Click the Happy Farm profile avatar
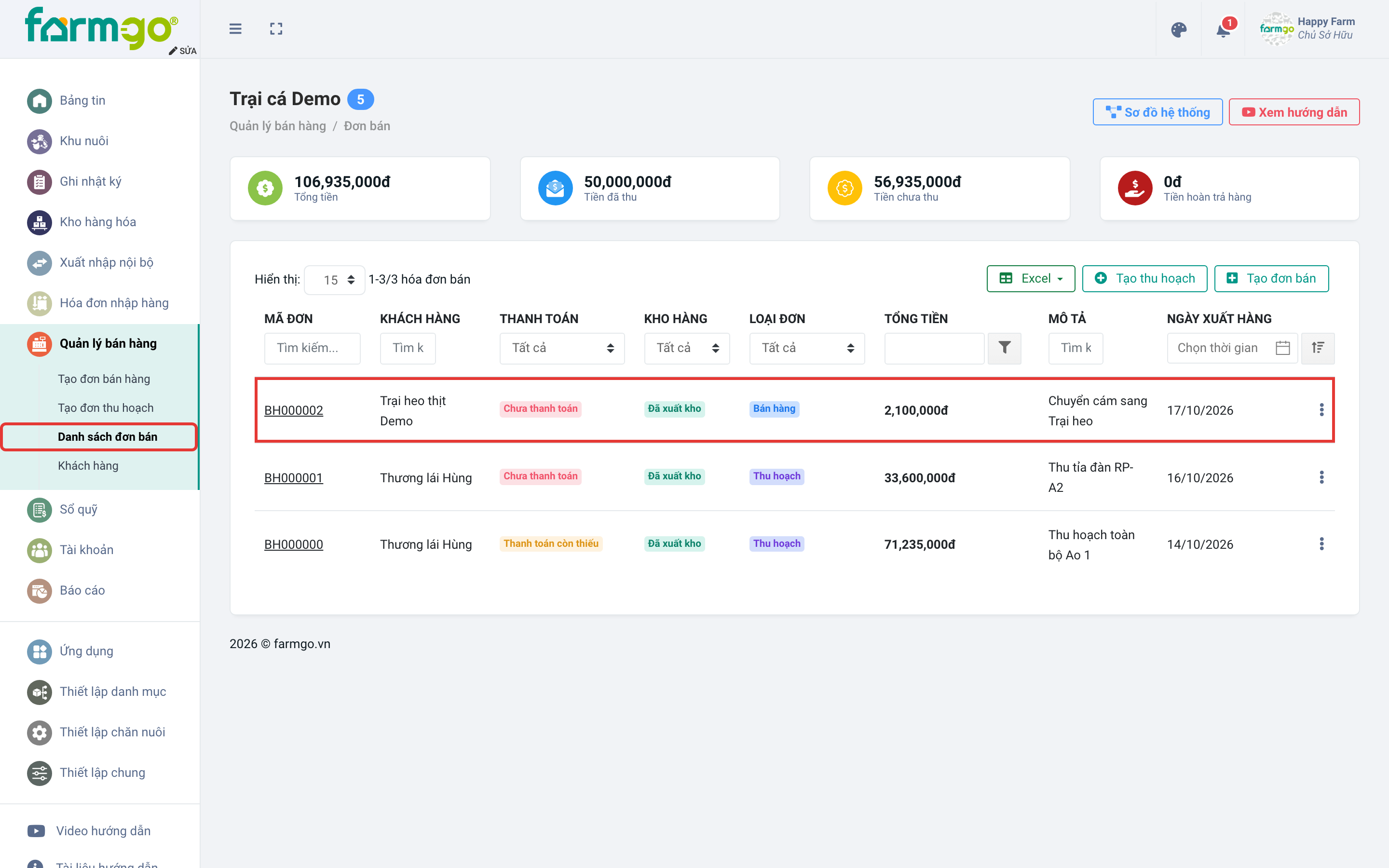The height and width of the screenshot is (868, 1389). tap(1276, 29)
